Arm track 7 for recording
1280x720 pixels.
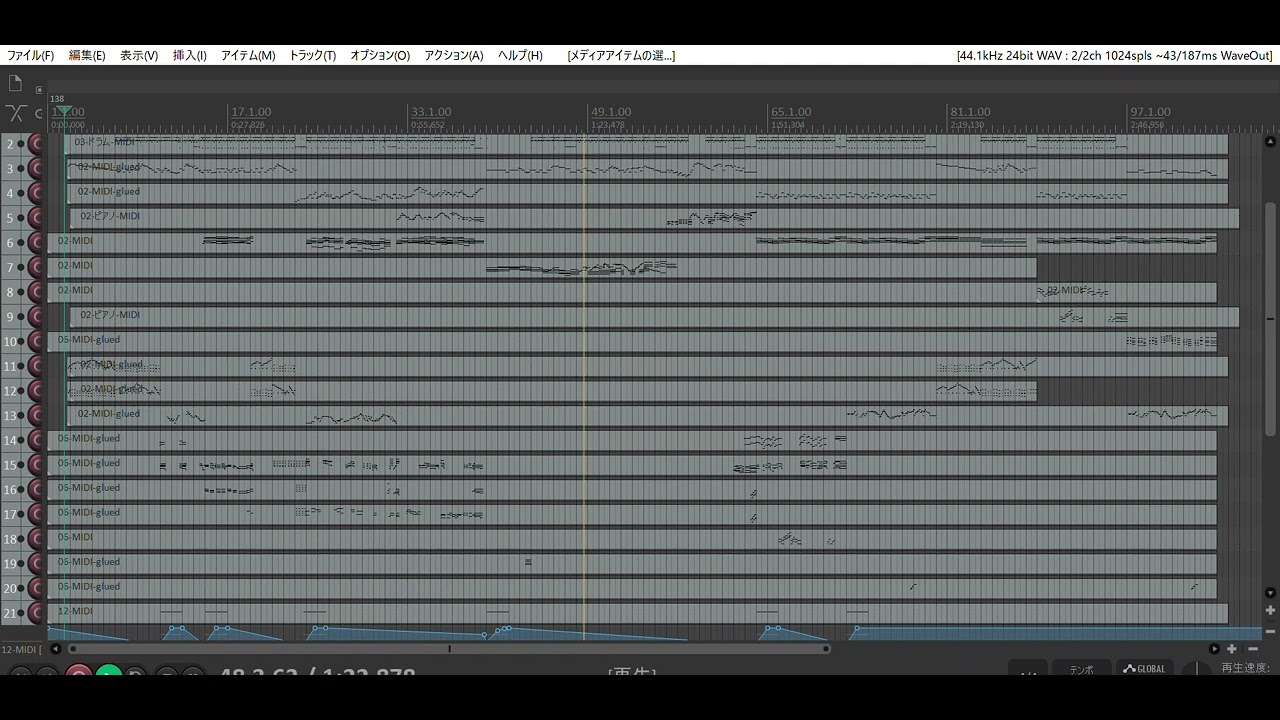point(36,268)
